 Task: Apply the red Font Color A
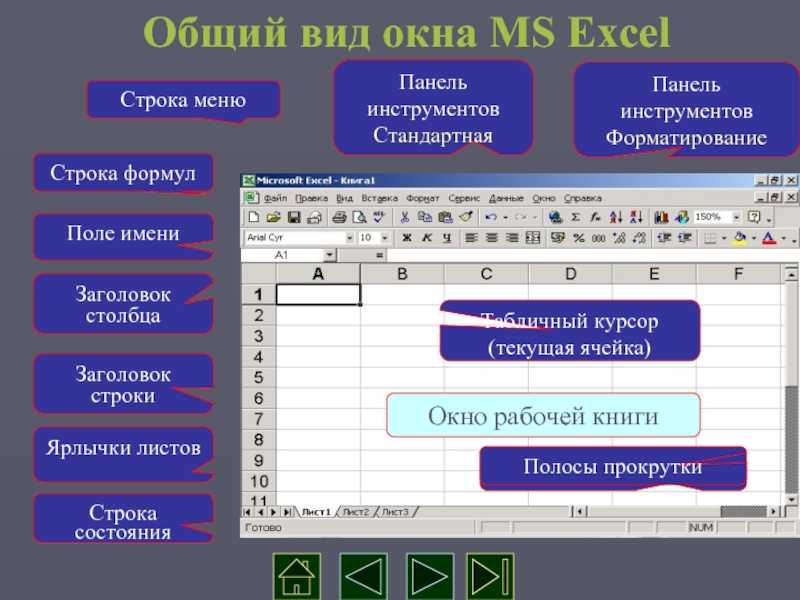(x=769, y=238)
